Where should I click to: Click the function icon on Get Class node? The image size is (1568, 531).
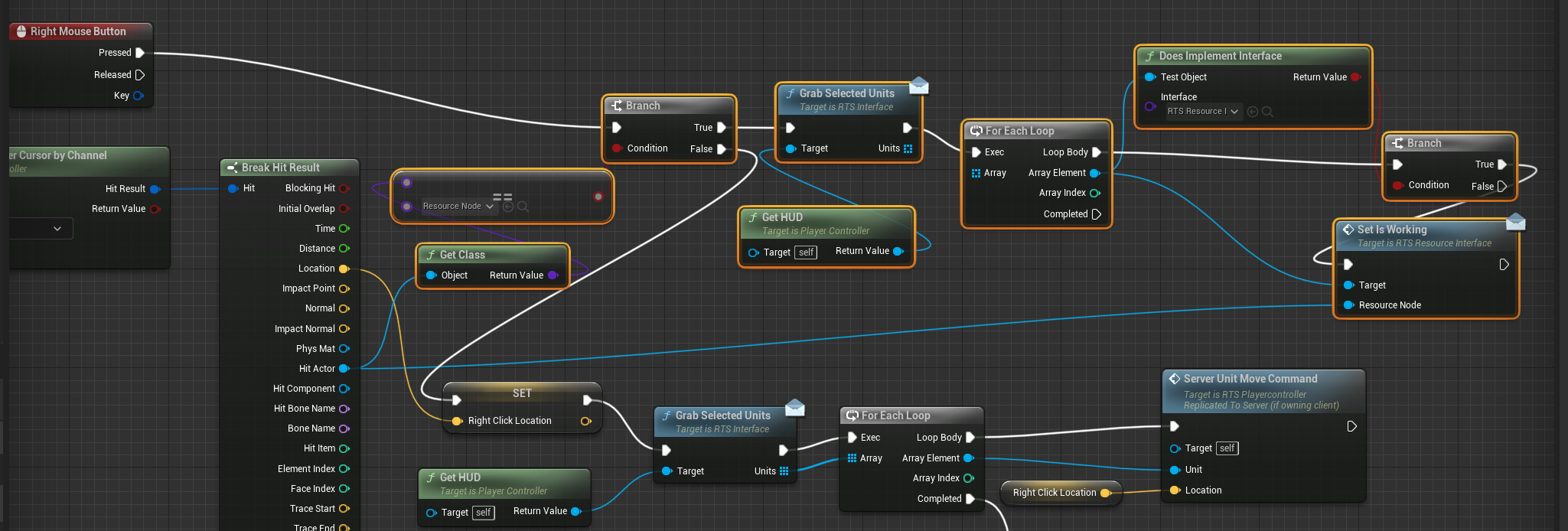pos(431,255)
